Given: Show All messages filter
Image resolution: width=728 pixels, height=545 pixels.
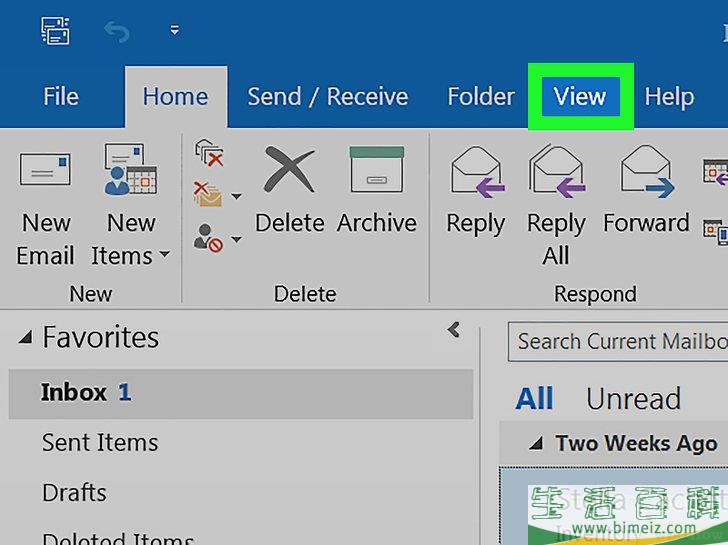Looking at the screenshot, I should pos(534,398).
